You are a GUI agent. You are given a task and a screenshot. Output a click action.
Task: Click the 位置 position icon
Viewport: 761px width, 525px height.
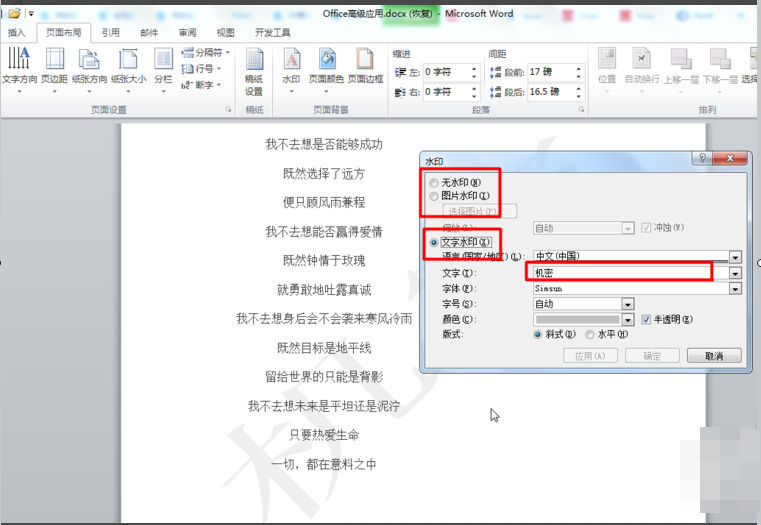point(607,68)
